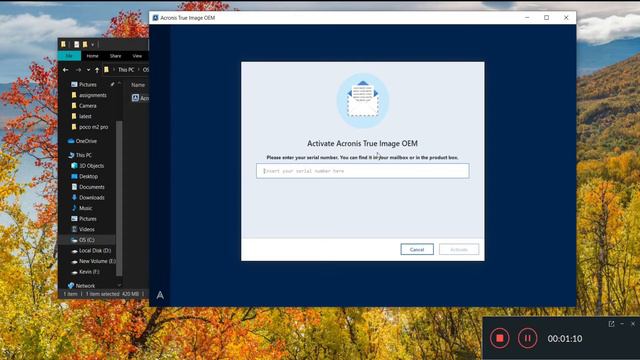Open Downloads under This PC
This screenshot has width=640, height=360.
(91, 198)
